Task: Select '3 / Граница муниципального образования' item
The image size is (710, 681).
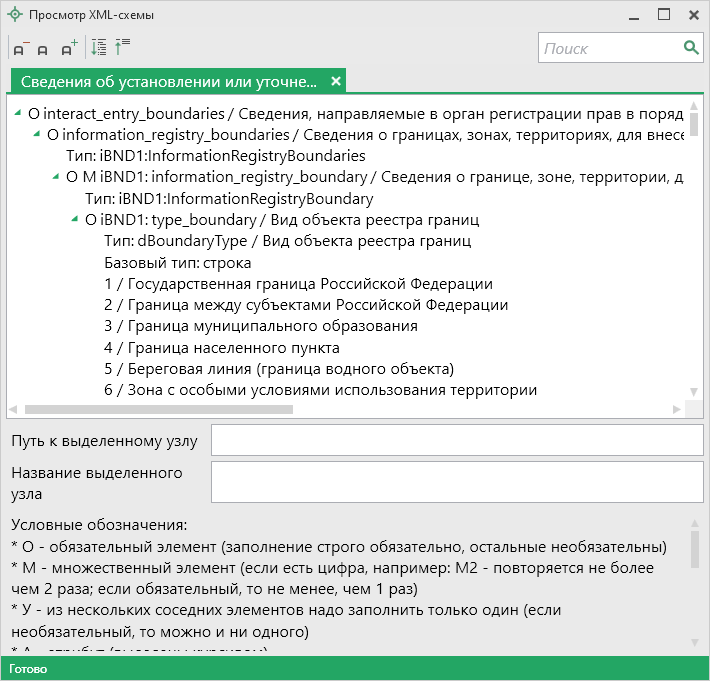Action: point(261,326)
